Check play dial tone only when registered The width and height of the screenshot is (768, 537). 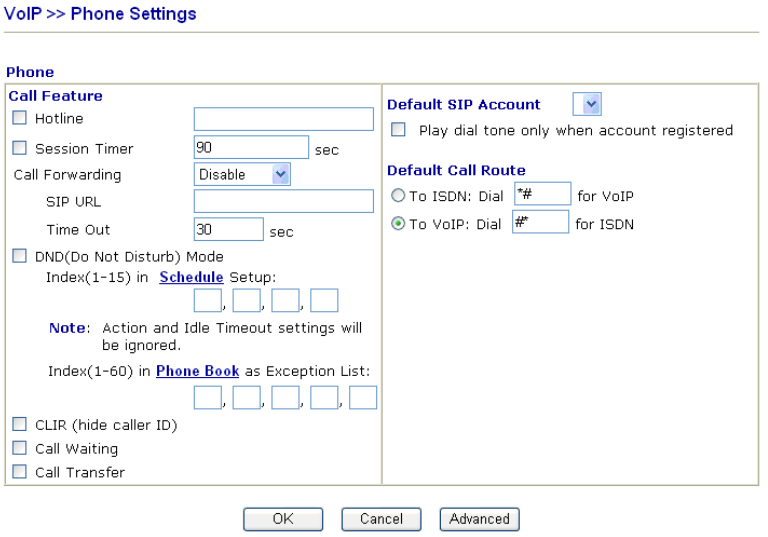[x=399, y=131]
